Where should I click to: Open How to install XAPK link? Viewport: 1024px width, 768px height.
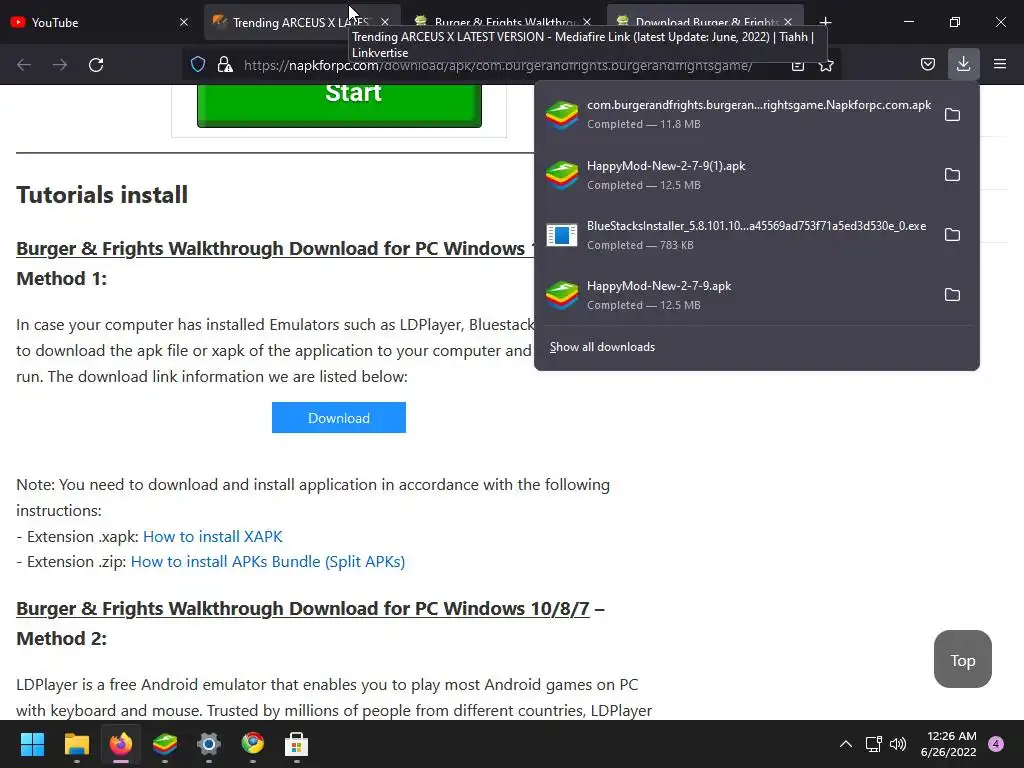[212, 536]
